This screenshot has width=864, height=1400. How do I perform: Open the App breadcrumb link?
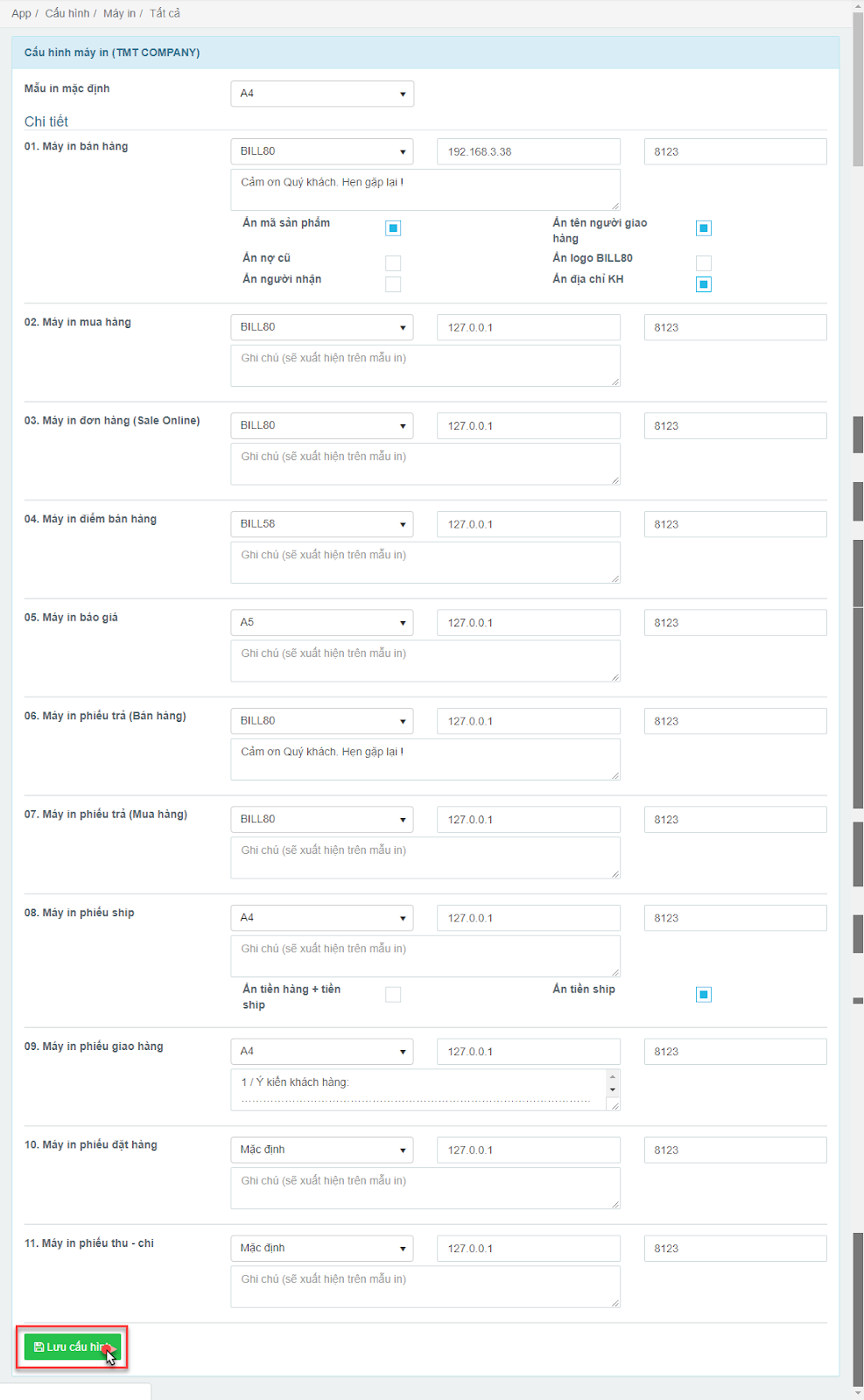click(21, 13)
